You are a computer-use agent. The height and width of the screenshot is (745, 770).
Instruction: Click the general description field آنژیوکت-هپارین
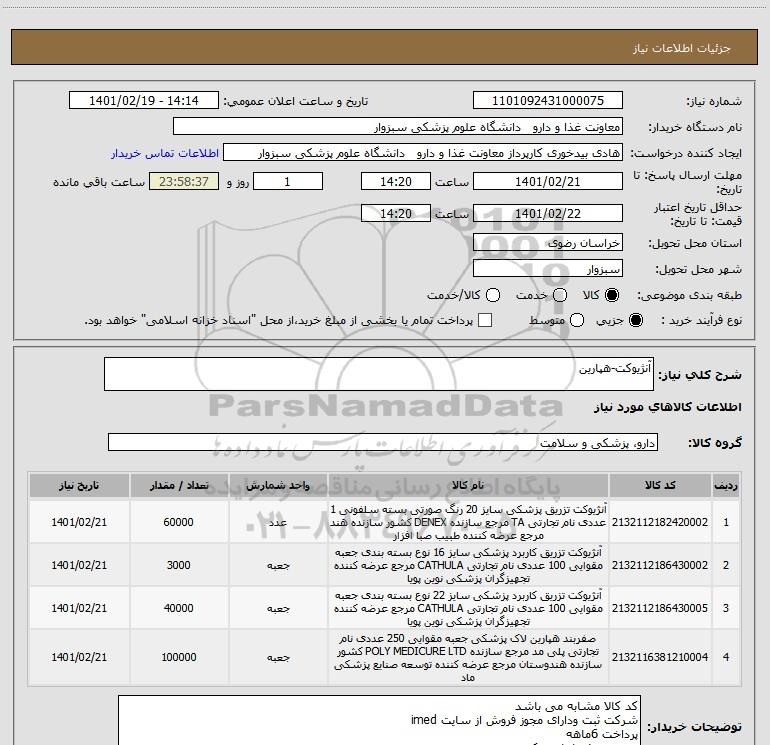(379, 374)
